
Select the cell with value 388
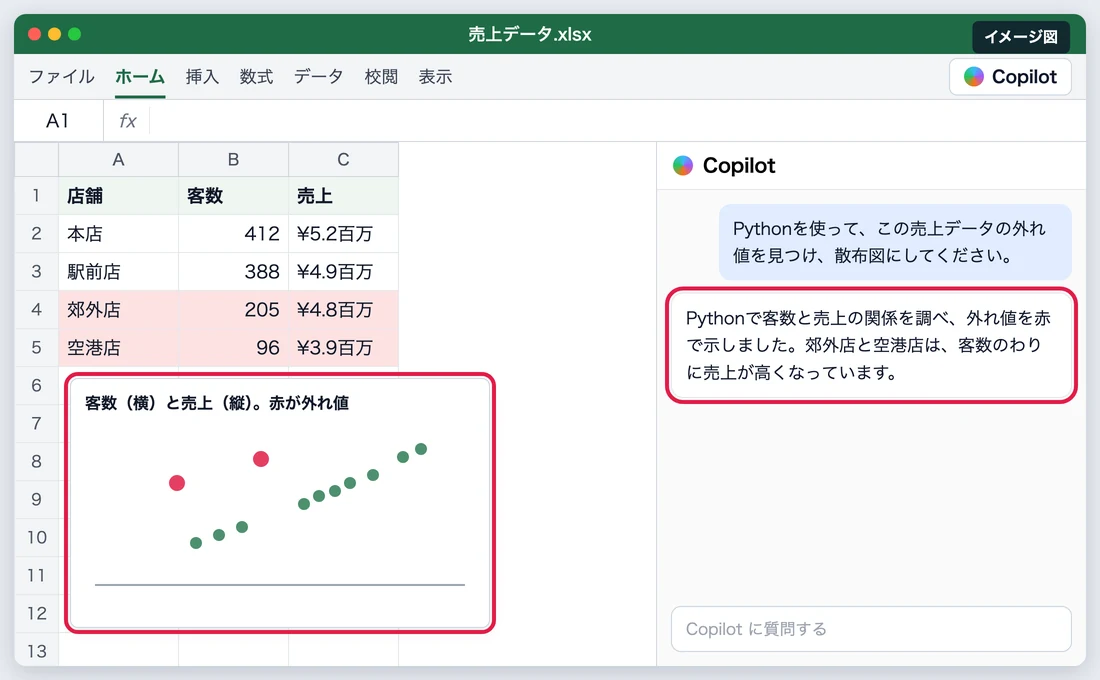234,271
